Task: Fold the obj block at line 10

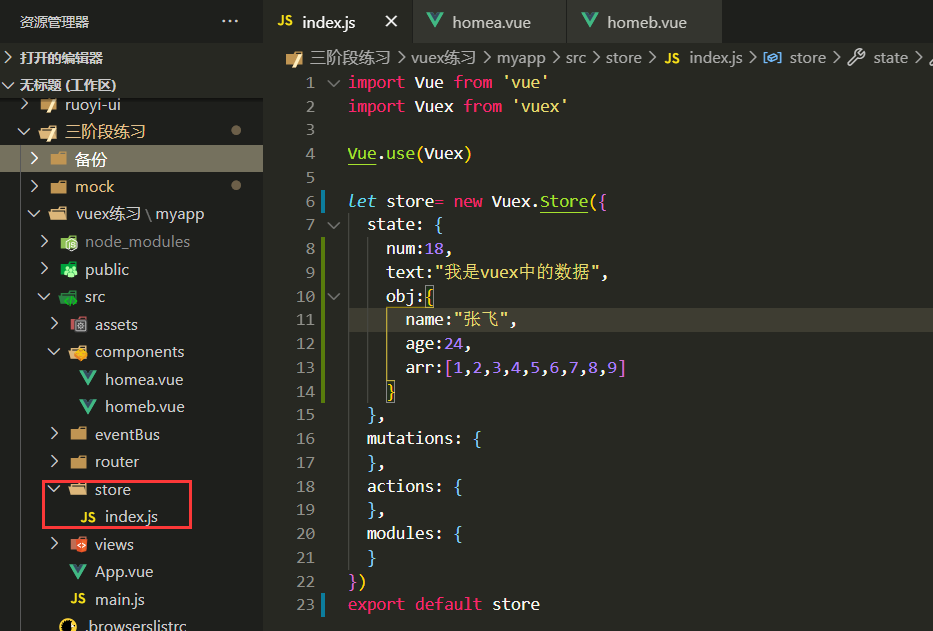Action: tap(334, 296)
